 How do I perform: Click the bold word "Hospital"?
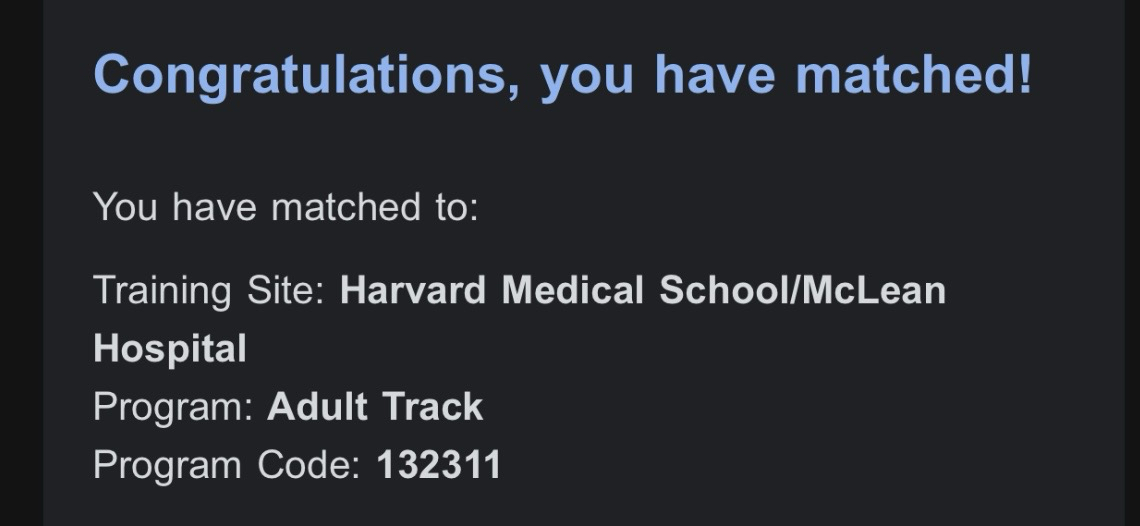[x=169, y=349]
